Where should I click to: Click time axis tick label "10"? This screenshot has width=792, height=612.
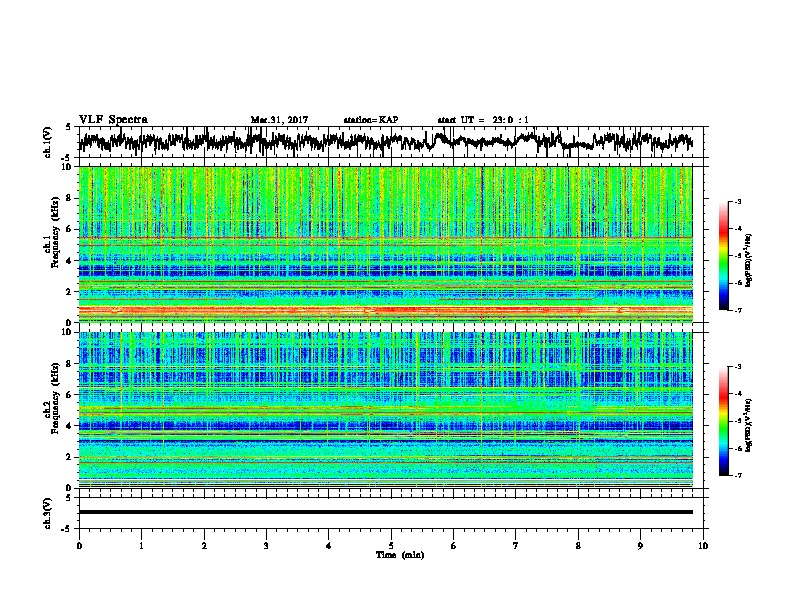tap(703, 546)
